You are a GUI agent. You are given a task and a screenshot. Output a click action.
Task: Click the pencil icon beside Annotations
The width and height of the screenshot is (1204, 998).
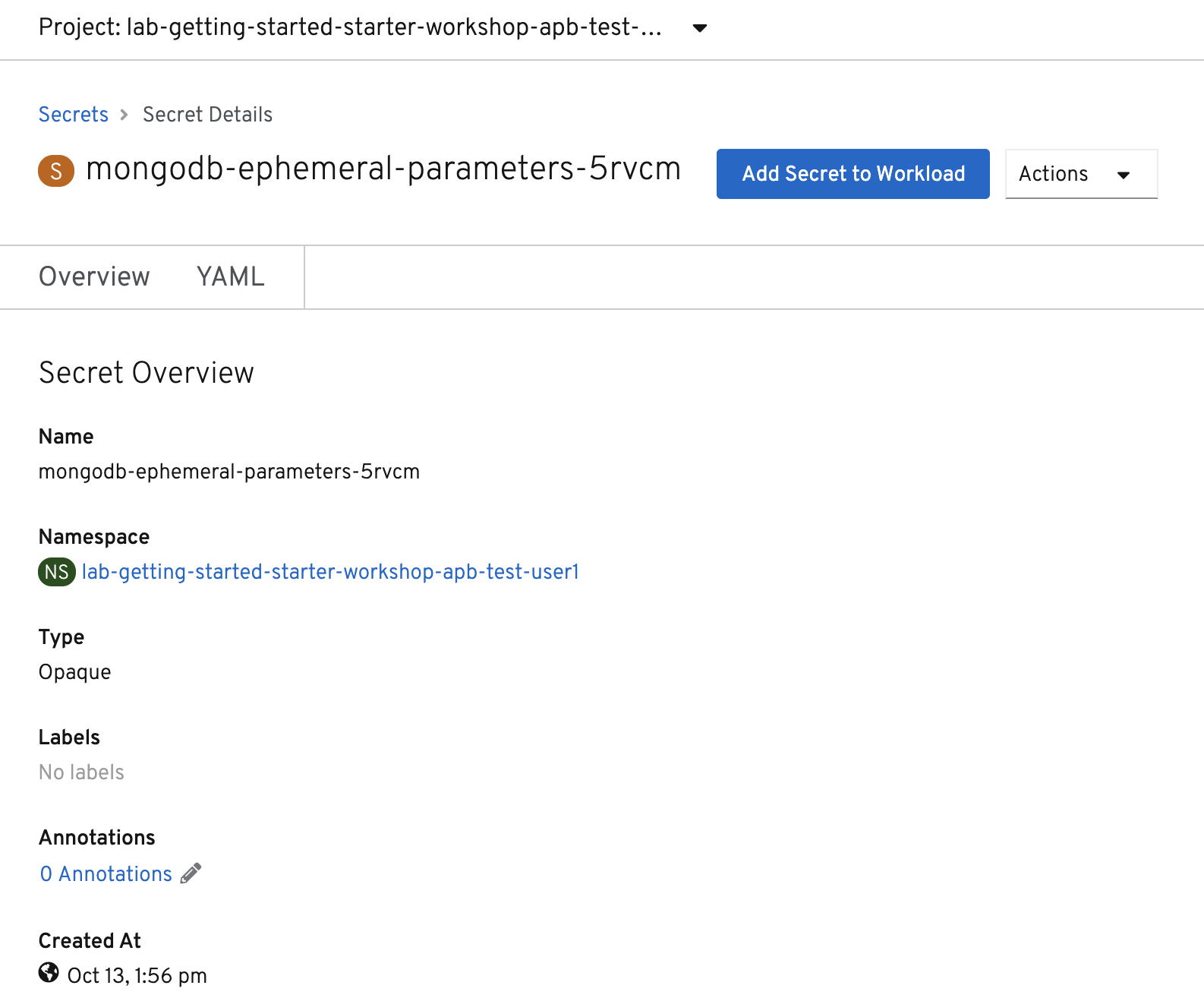[191, 873]
